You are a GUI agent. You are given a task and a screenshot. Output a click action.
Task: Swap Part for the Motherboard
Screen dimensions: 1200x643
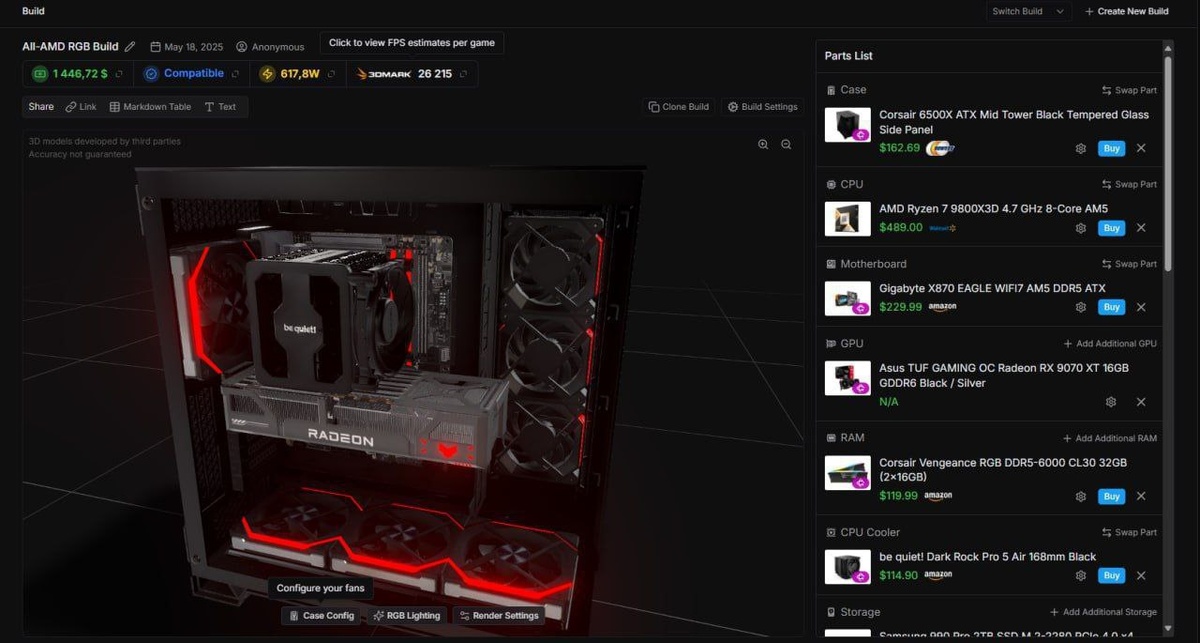(x=1129, y=264)
